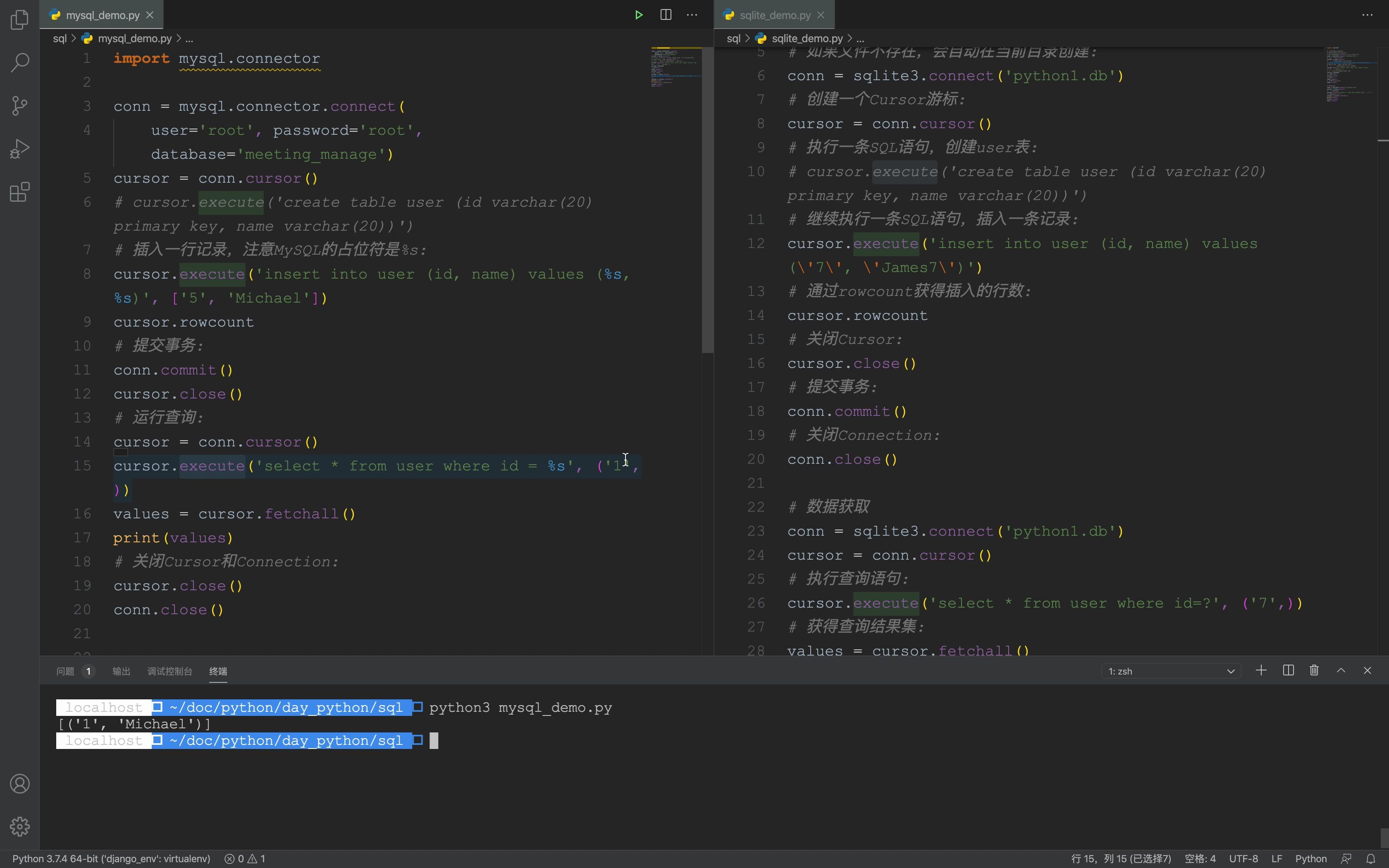Open the '1: zsh' terminal selector
The width and height of the screenshot is (1389, 868).
point(1171,670)
